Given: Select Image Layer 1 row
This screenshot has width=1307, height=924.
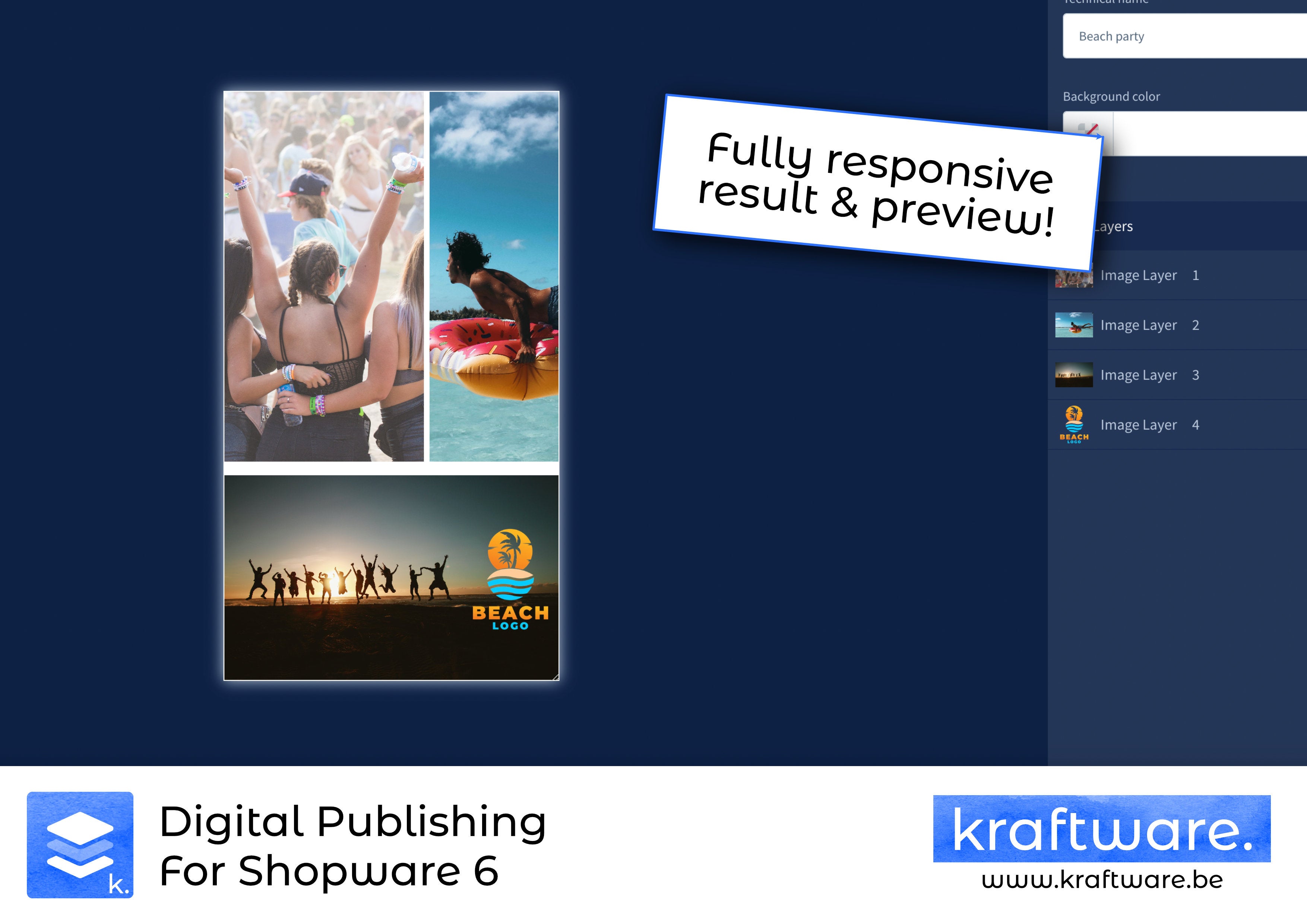Looking at the screenshot, I should [1177, 275].
